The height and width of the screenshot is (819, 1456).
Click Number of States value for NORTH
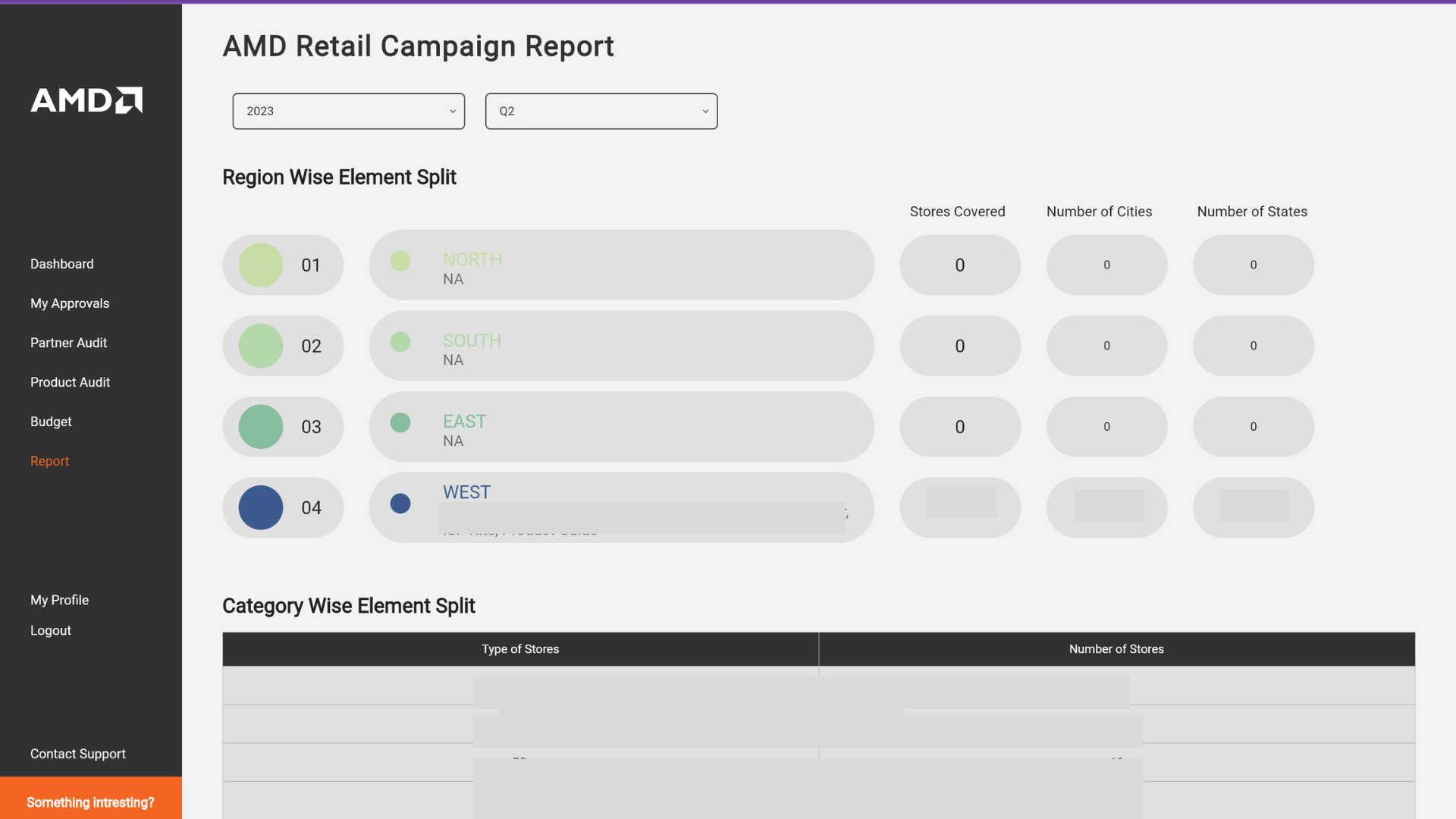coord(1254,265)
